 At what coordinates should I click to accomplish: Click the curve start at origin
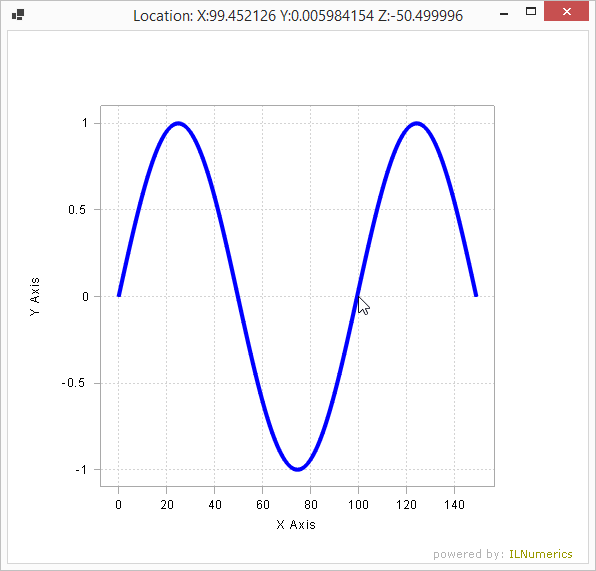click(119, 295)
